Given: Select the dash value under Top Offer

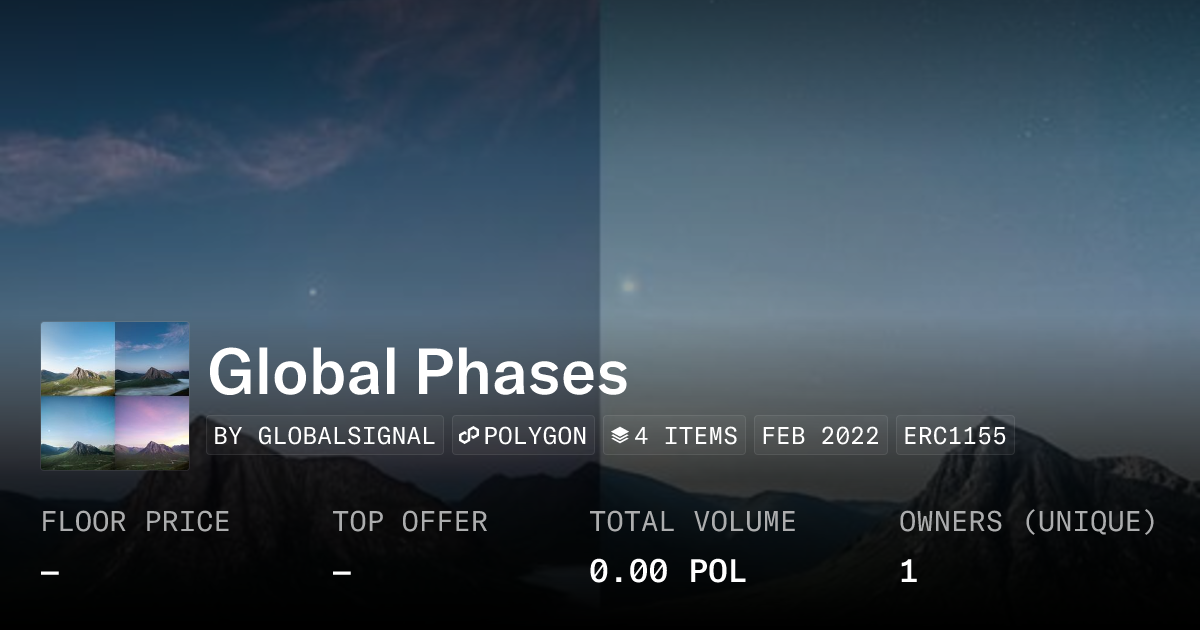Looking at the screenshot, I should pos(342,572).
